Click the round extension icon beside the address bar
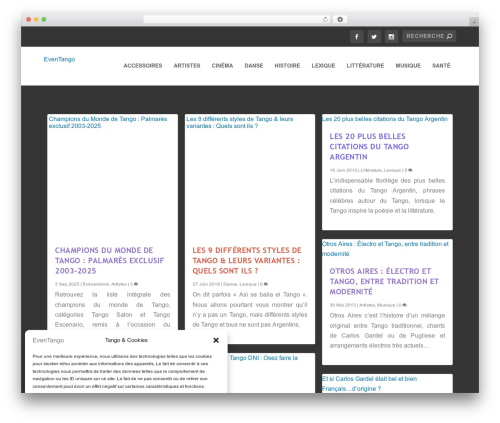The width and height of the screenshot is (500, 423). point(340,19)
